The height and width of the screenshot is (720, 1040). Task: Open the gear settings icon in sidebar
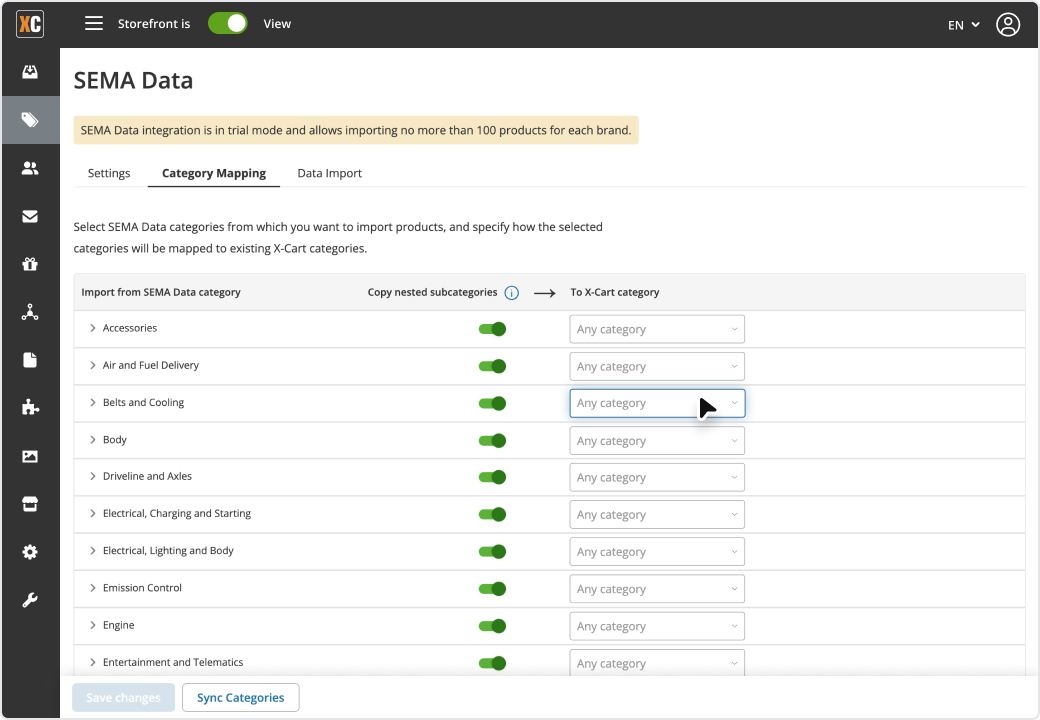[x=30, y=552]
